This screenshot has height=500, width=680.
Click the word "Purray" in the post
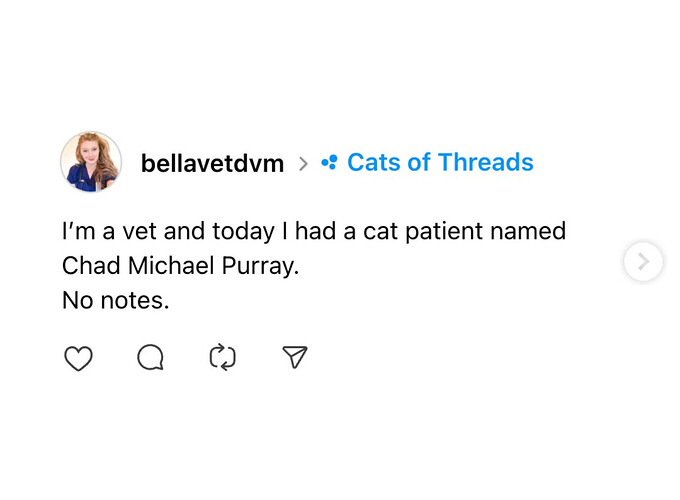click(261, 266)
